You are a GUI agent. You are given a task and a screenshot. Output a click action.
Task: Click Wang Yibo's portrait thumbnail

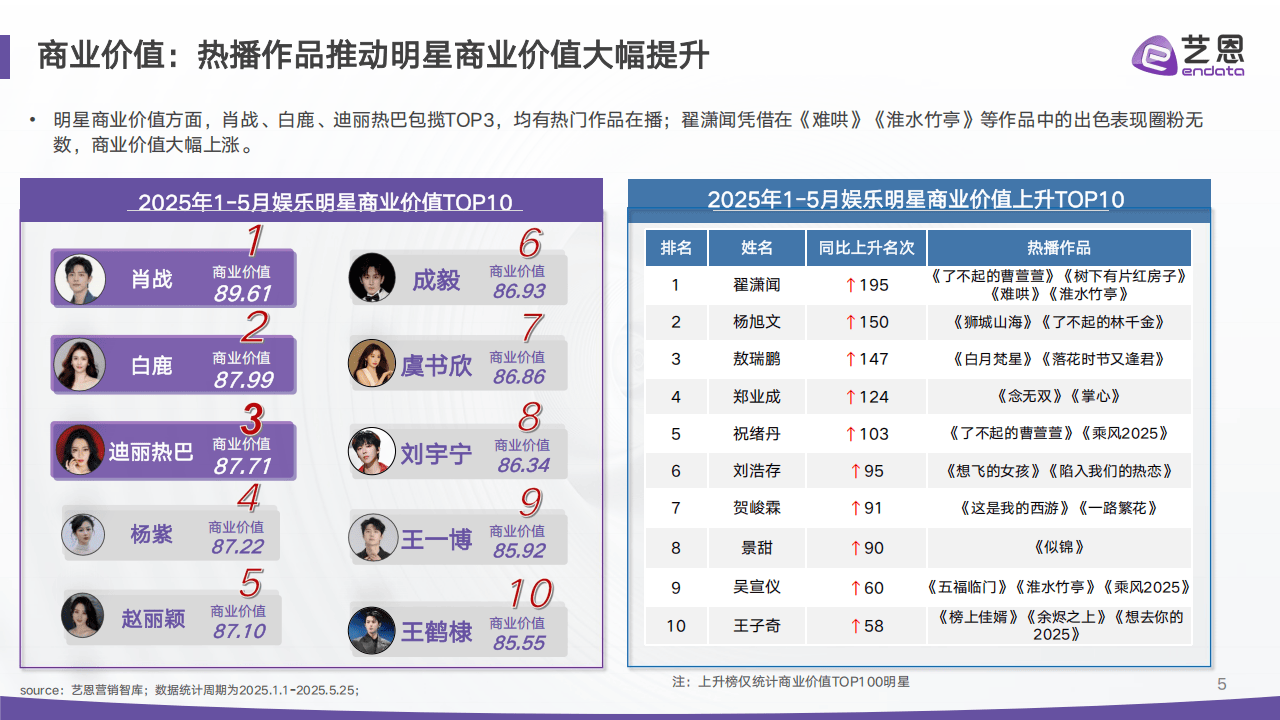[372, 538]
